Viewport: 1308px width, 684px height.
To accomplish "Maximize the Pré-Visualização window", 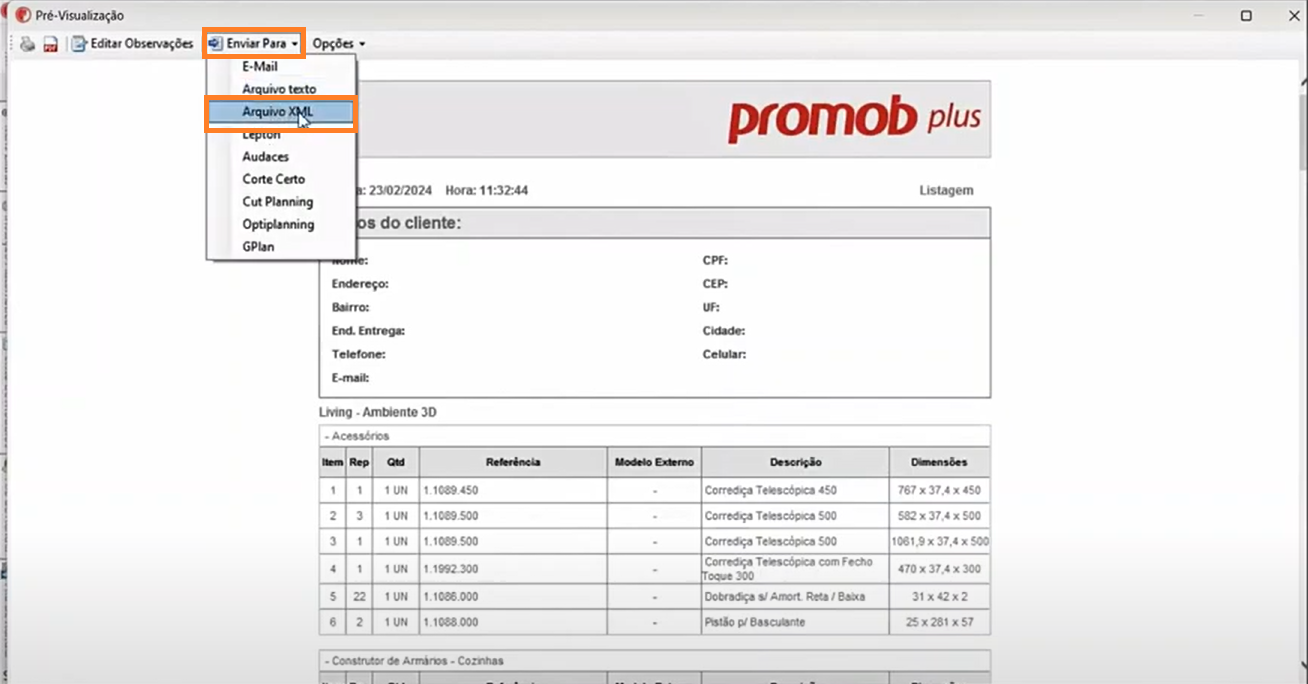I will click(x=1246, y=16).
